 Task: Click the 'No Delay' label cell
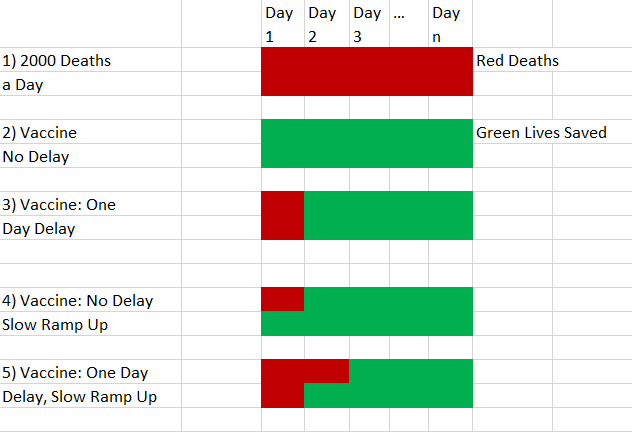91,156
